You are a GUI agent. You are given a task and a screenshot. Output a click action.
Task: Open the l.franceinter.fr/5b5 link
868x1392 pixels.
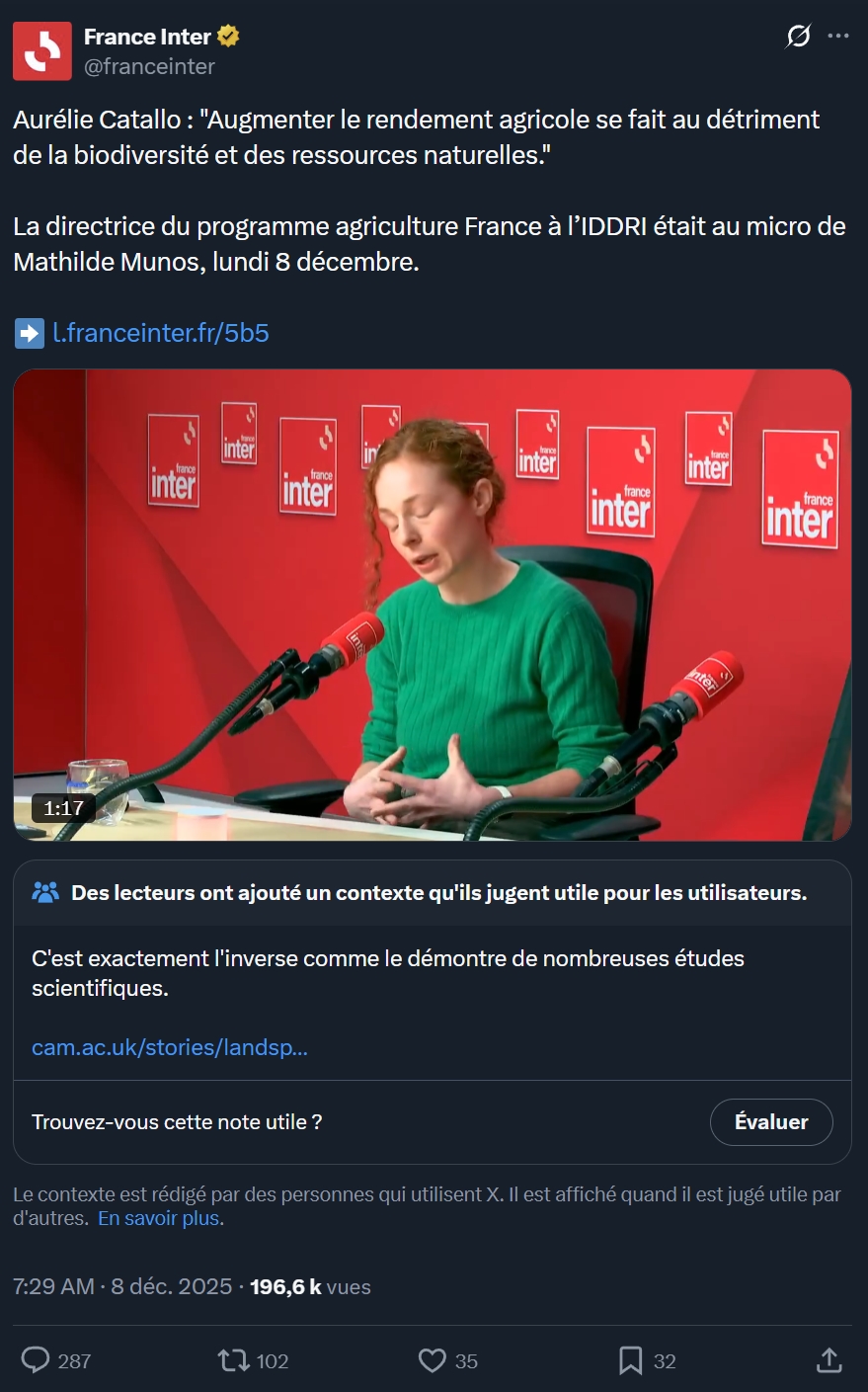pyautogui.click(x=161, y=333)
